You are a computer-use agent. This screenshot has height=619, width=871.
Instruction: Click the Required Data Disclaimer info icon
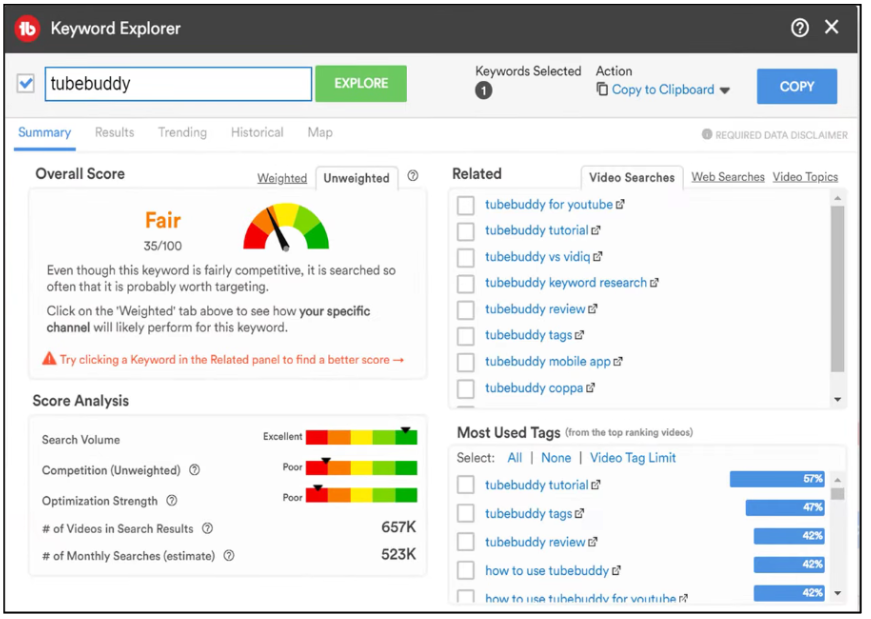[x=707, y=134]
